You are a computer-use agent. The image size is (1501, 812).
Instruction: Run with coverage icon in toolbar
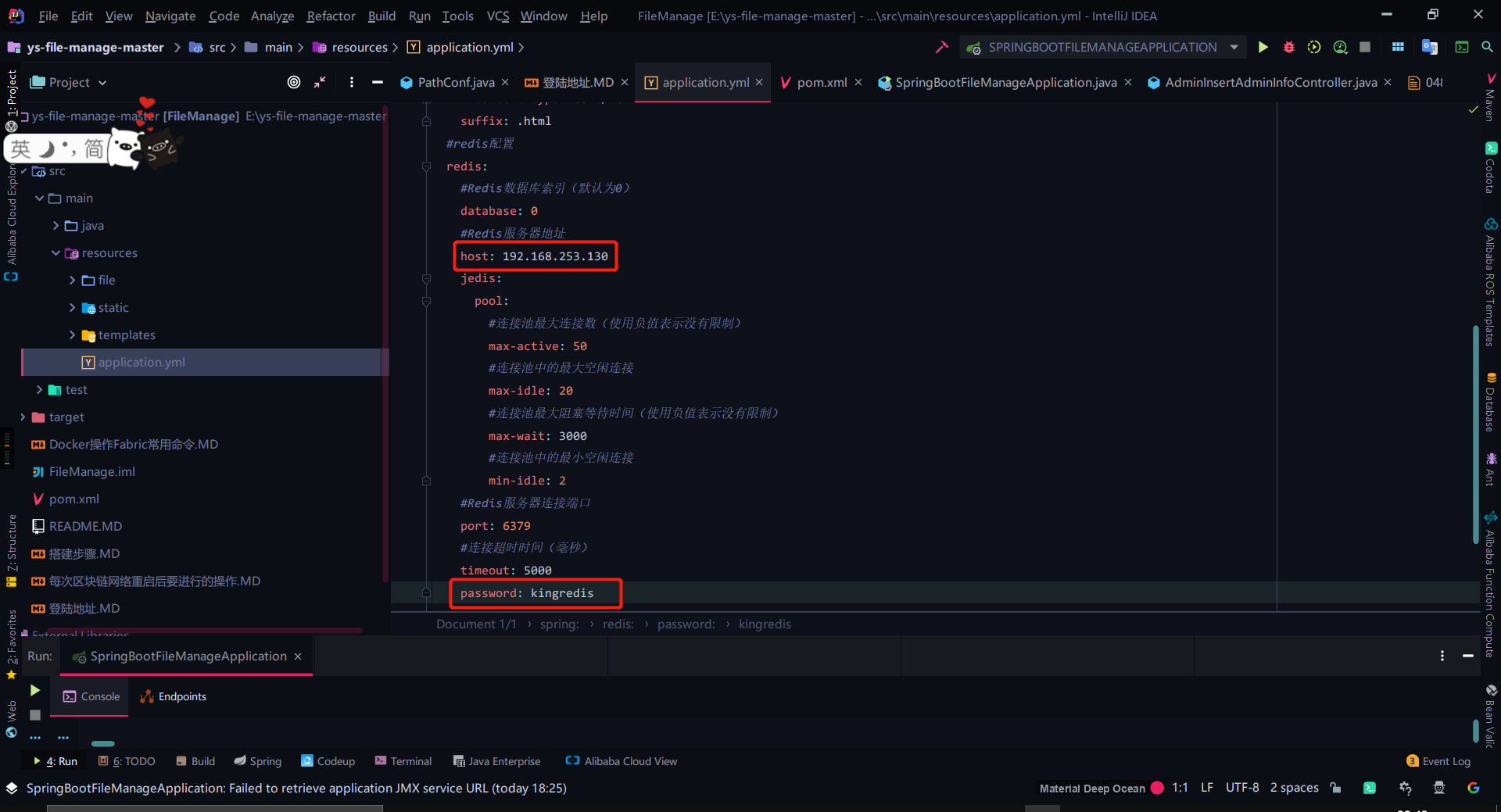pos(1314,47)
